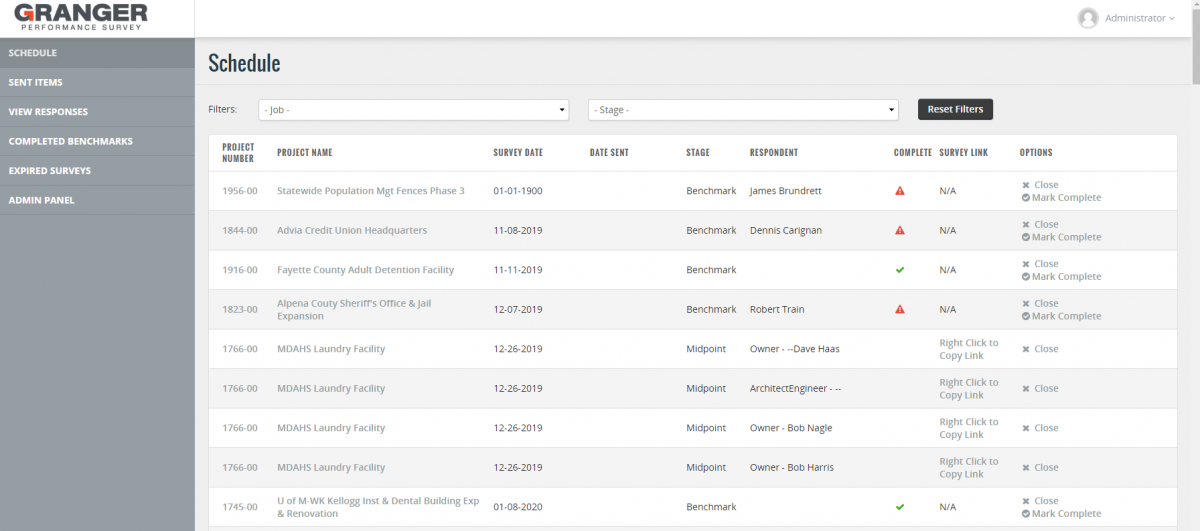Click red warning icon for Advia Credit Union row
Screen dimensions: 1200x531
pyautogui.click(x=899, y=230)
